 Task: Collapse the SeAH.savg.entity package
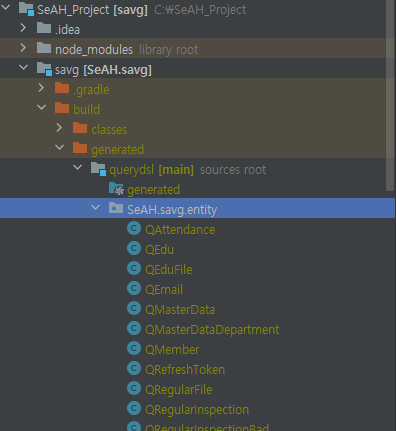click(95, 207)
